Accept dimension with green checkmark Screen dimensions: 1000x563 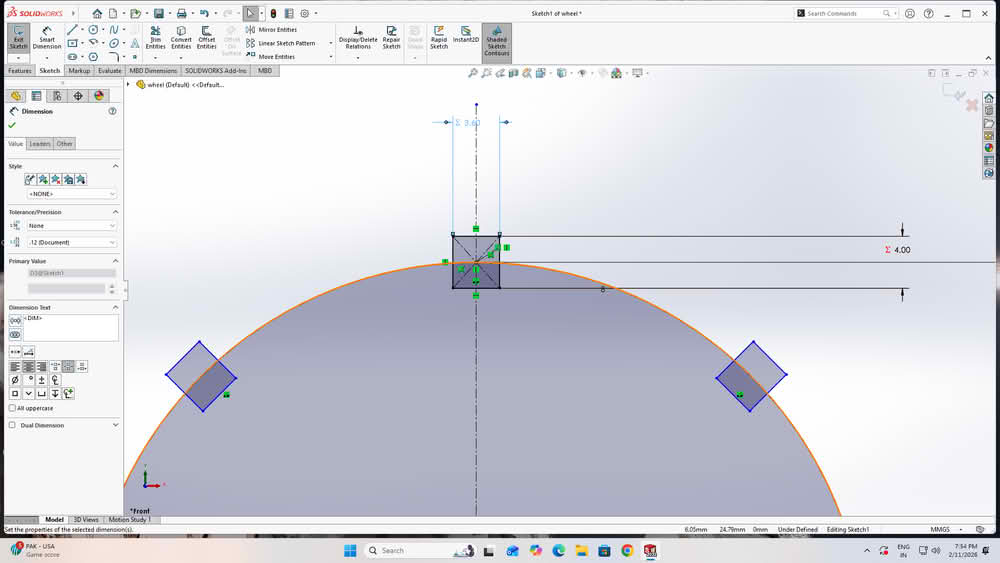[x=12, y=126]
